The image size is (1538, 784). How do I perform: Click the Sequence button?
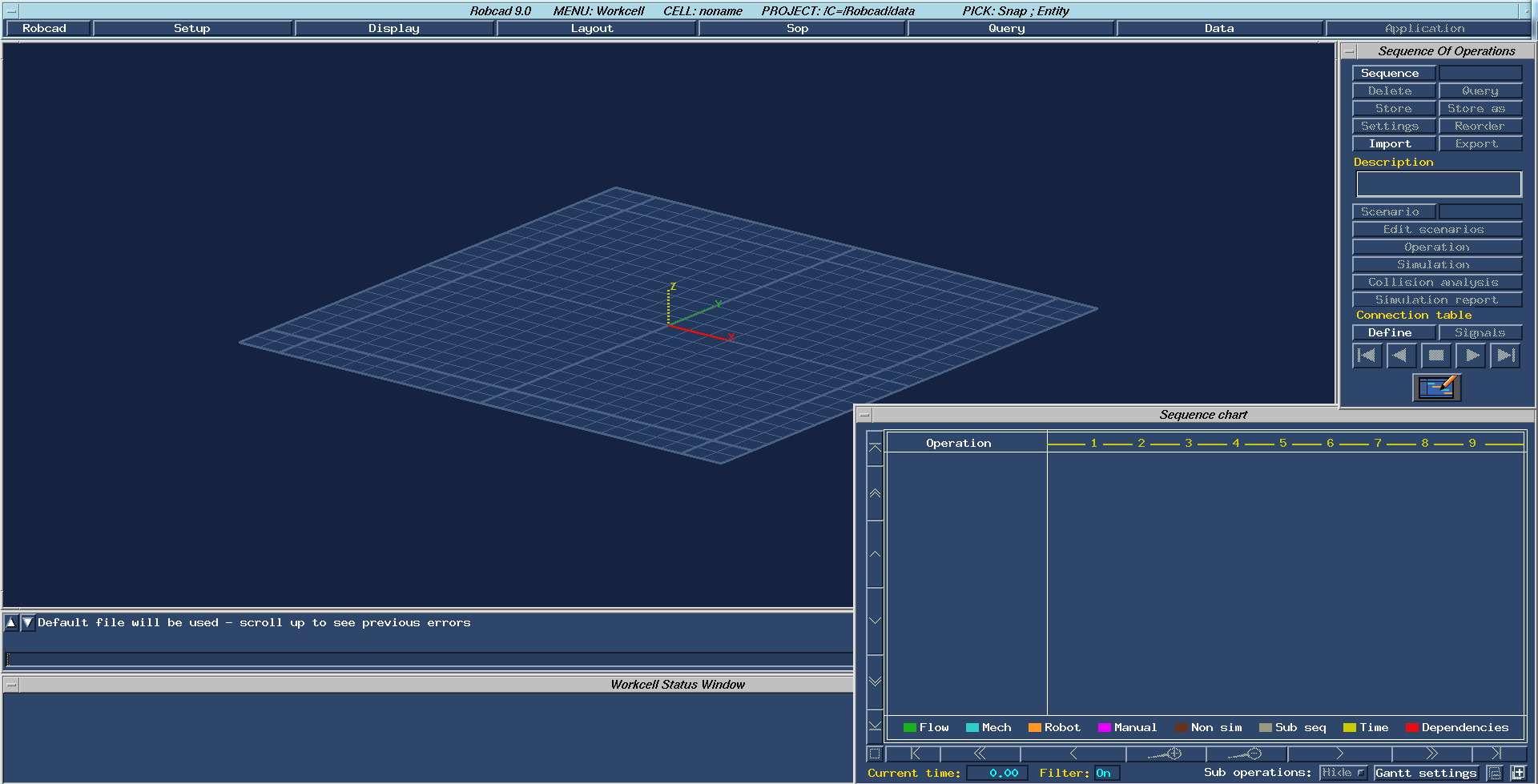click(x=1394, y=73)
